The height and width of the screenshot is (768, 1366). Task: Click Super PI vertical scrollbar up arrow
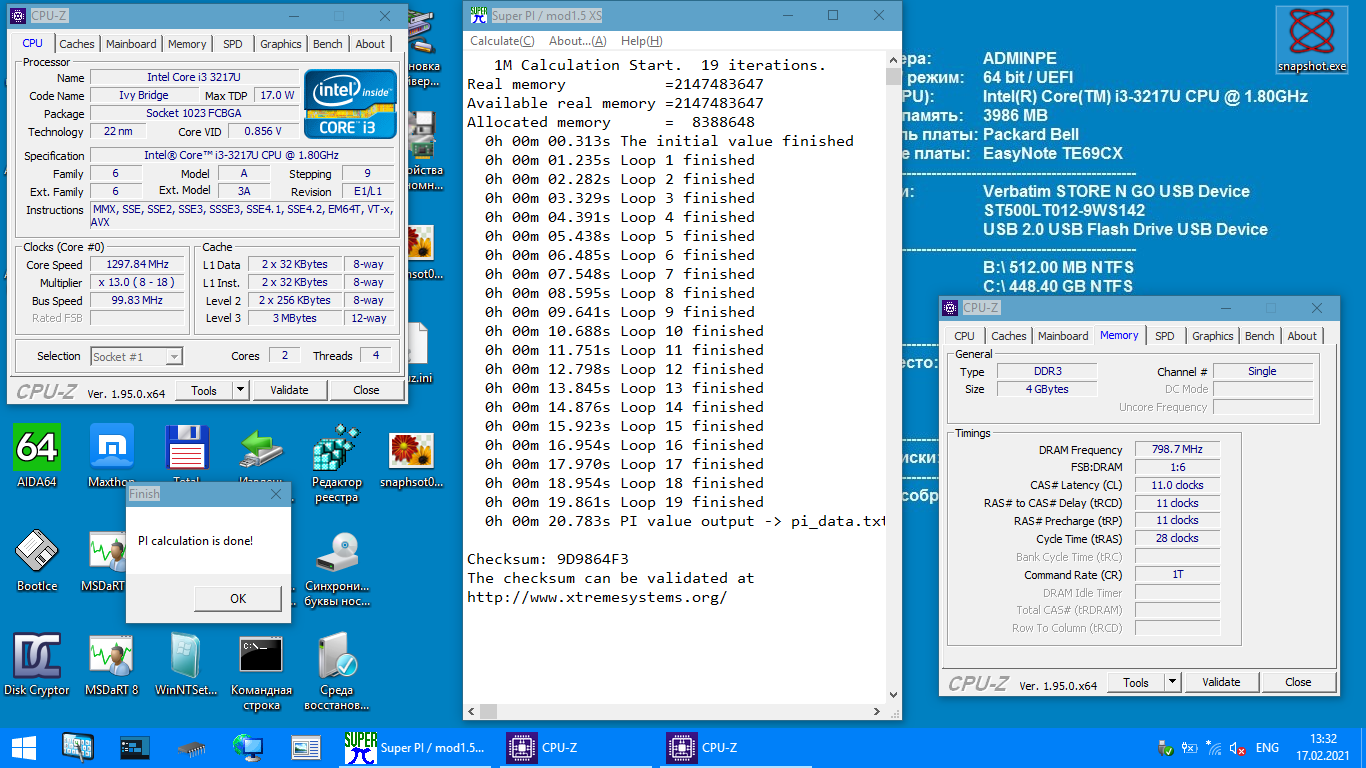(893, 60)
